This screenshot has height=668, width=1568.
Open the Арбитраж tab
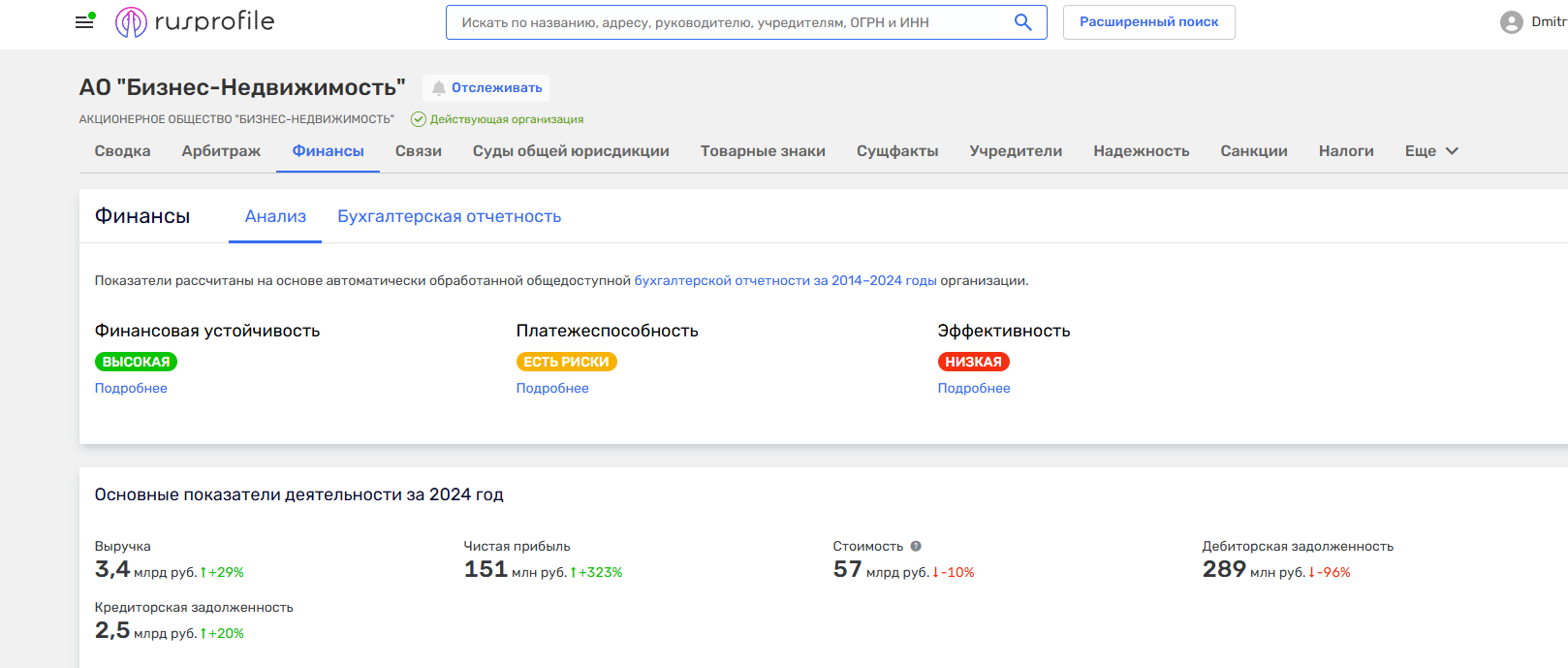(x=221, y=151)
